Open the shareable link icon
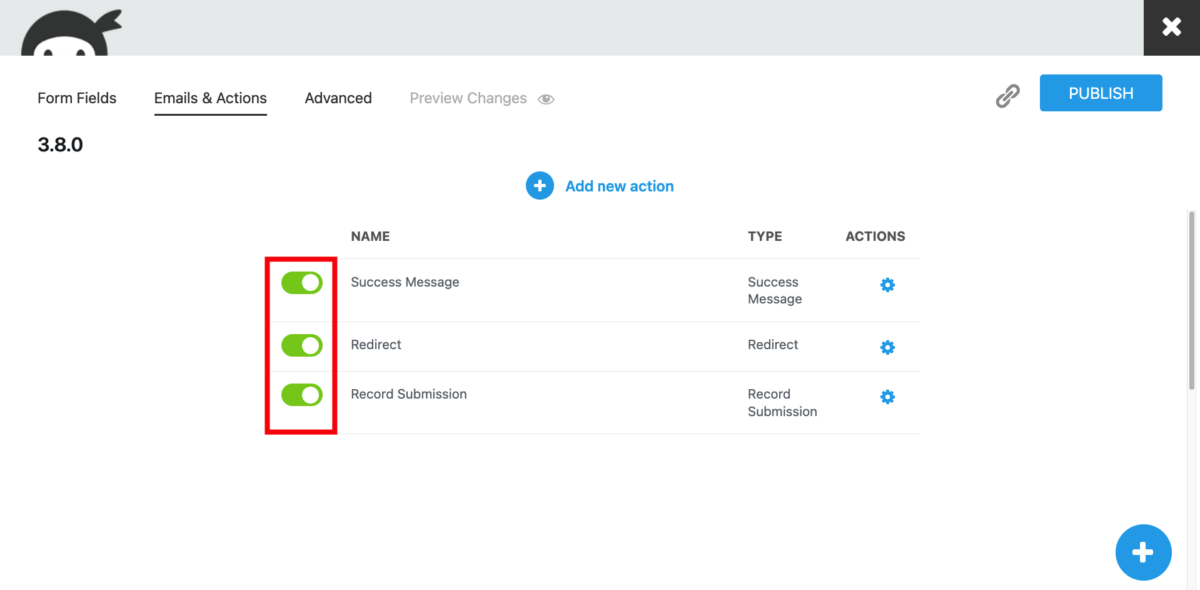1200x590 pixels. pyautogui.click(x=1007, y=95)
